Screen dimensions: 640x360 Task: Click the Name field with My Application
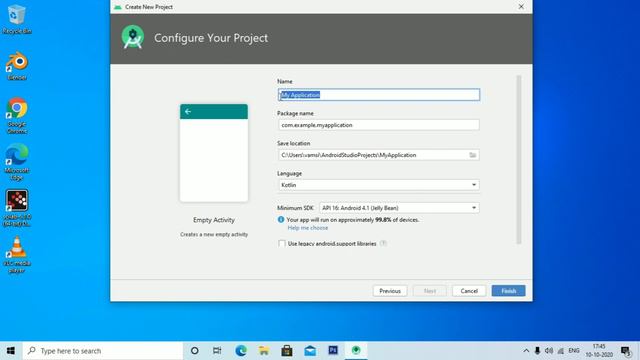(378, 95)
